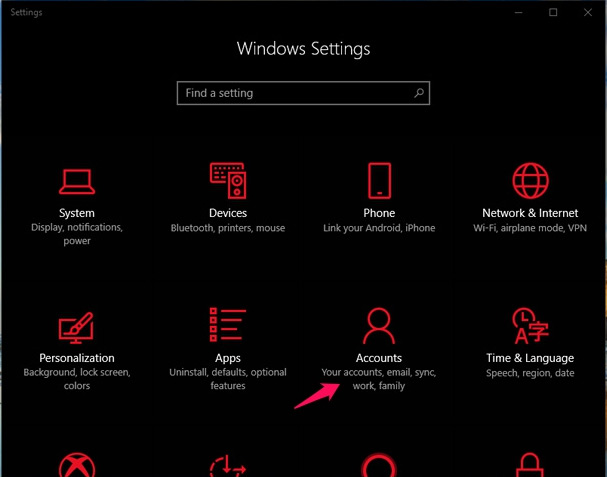Open Time & Language via the clock icon
This screenshot has width=607, height=477.
(x=530, y=326)
